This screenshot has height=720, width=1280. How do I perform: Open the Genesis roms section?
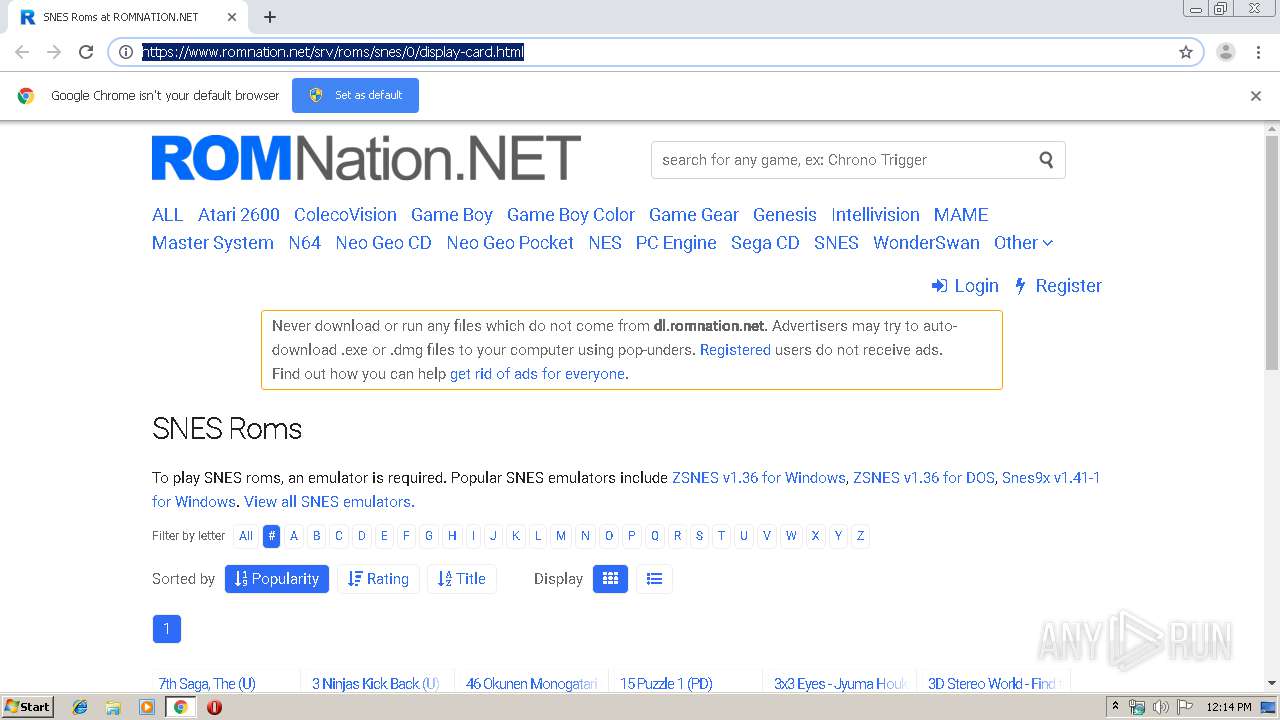(x=785, y=215)
